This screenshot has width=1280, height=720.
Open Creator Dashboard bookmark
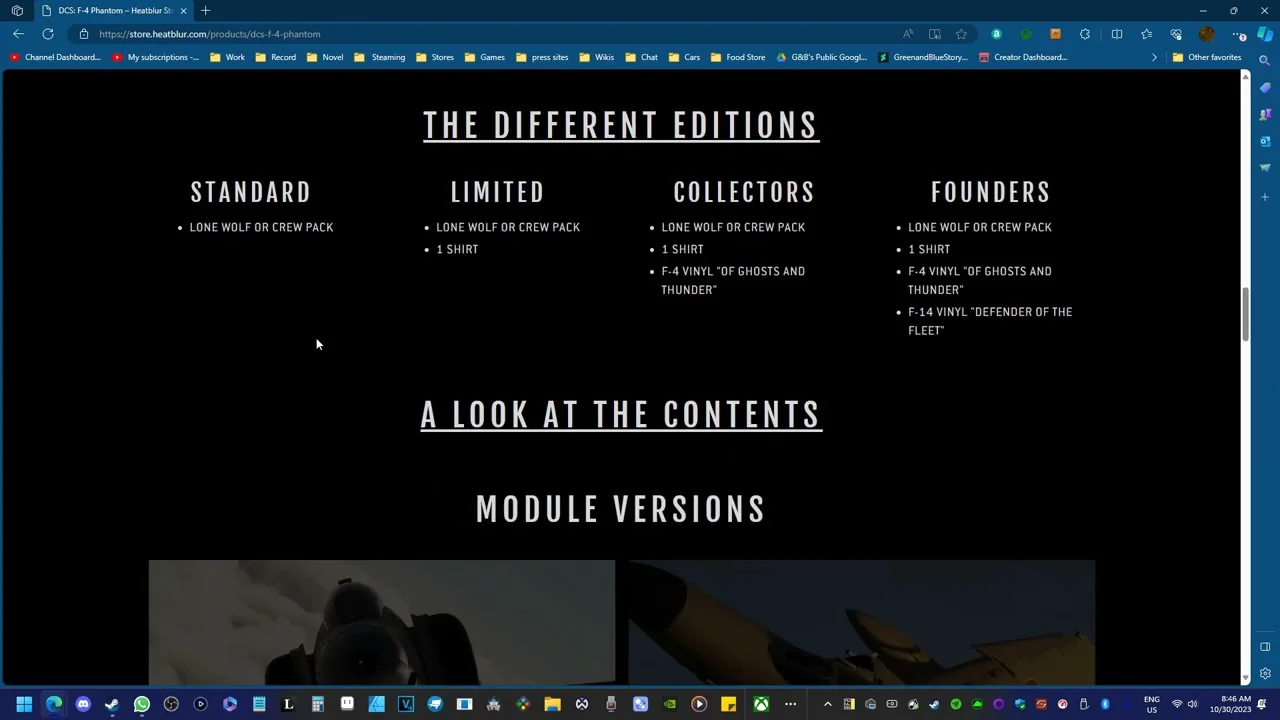[x=1023, y=57]
